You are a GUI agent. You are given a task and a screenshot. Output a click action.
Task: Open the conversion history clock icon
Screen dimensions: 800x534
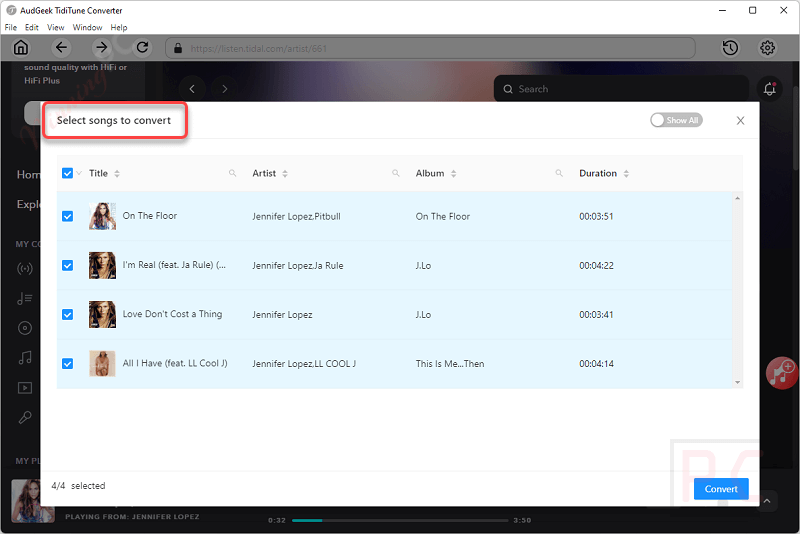click(730, 48)
